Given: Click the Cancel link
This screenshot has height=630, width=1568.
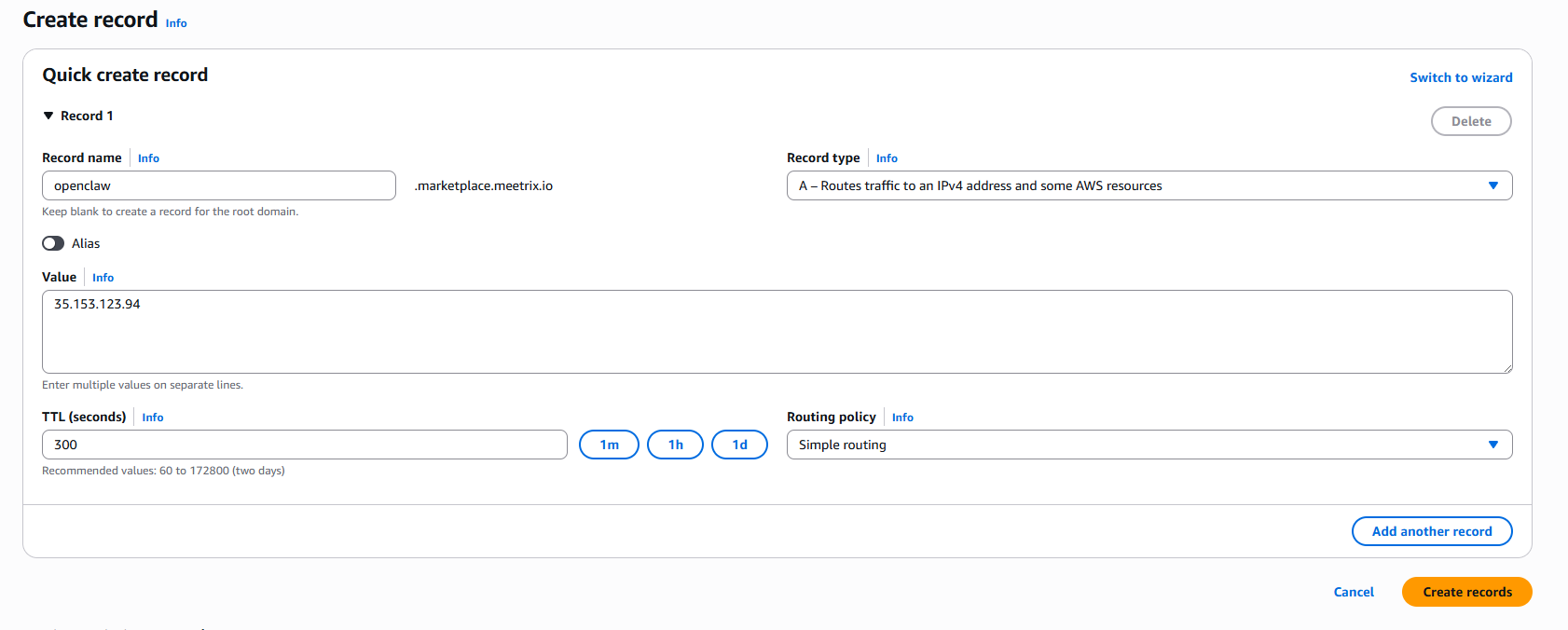Looking at the screenshot, I should (x=1354, y=592).
